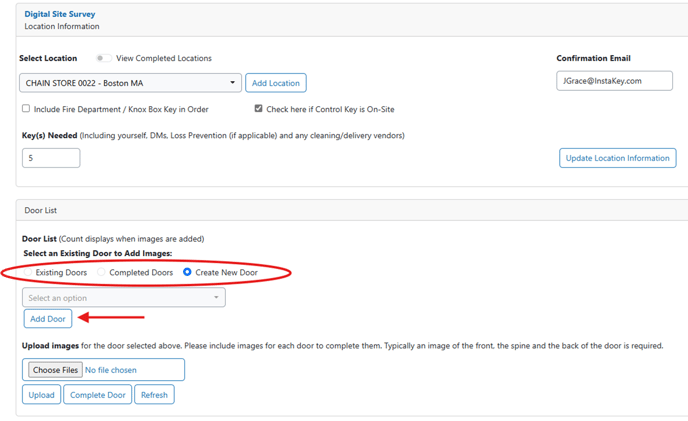Enable Include Fire Department / Knox Box Key checkbox
The width and height of the screenshot is (688, 421).
click(26, 109)
